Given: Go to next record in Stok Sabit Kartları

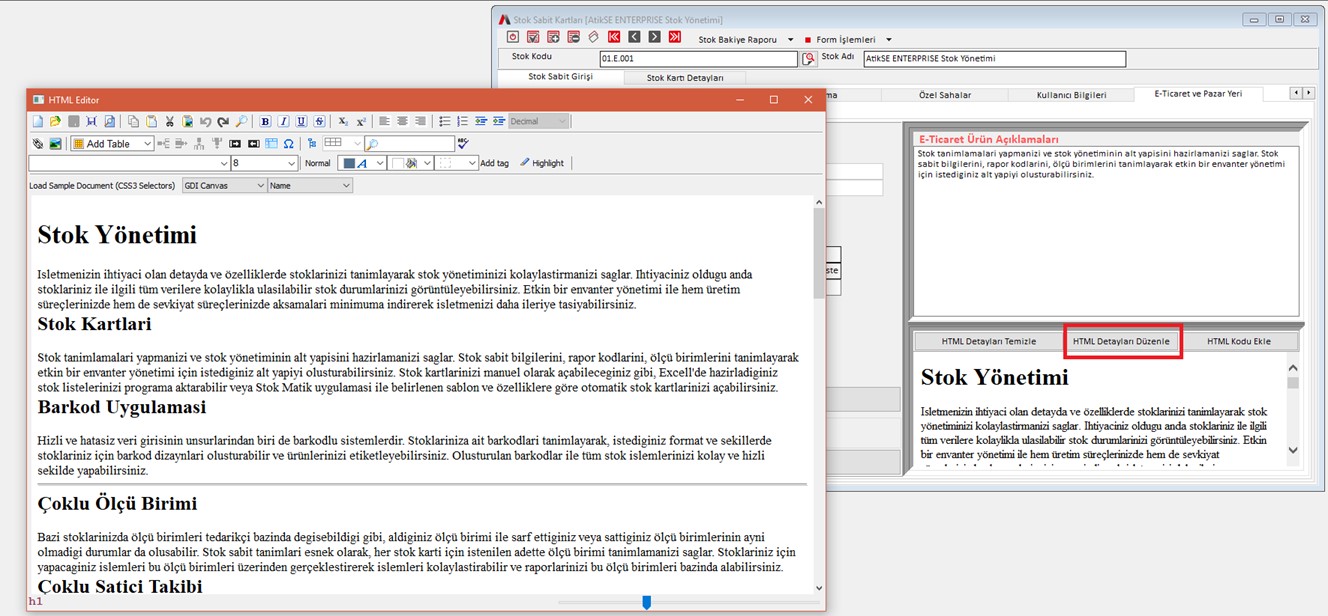Looking at the screenshot, I should [x=654, y=37].
